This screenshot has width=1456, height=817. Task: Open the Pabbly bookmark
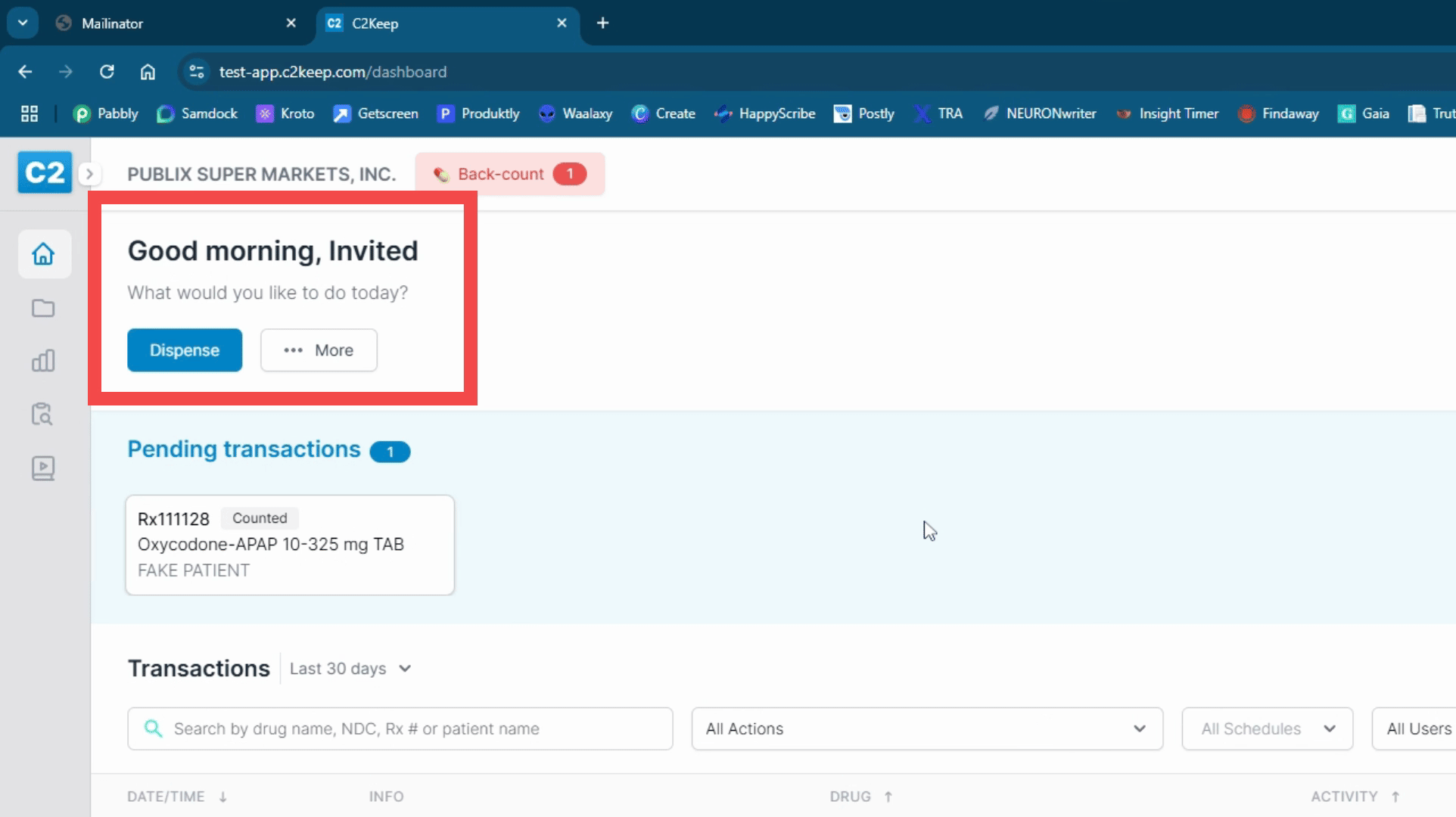pos(106,113)
